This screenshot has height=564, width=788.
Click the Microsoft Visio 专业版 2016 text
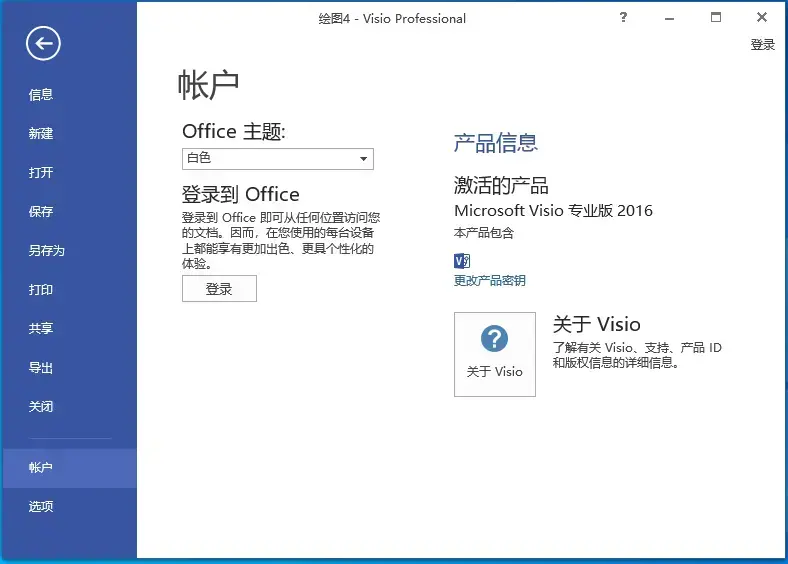coord(553,210)
